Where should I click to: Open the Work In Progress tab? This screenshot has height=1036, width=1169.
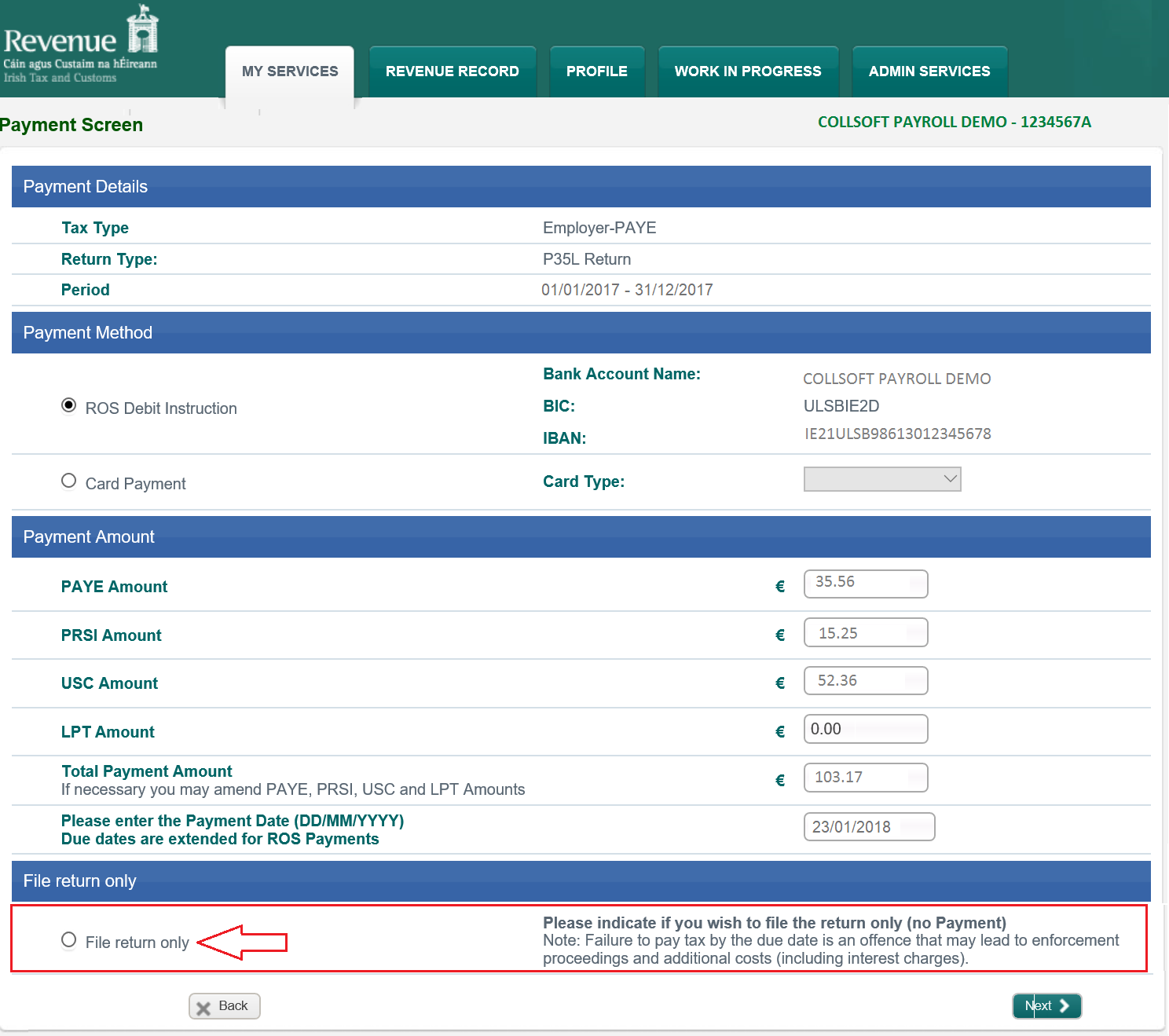click(748, 71)
